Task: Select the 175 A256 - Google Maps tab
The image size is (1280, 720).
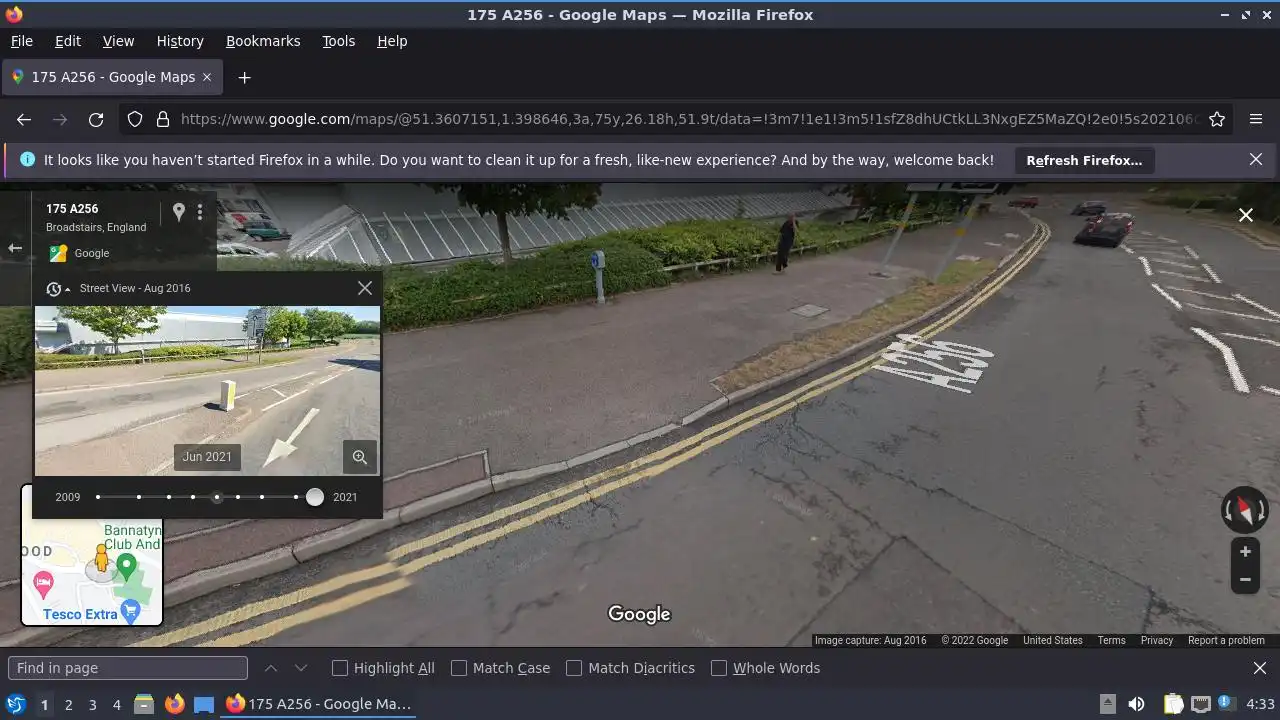Action: point(112,77)
